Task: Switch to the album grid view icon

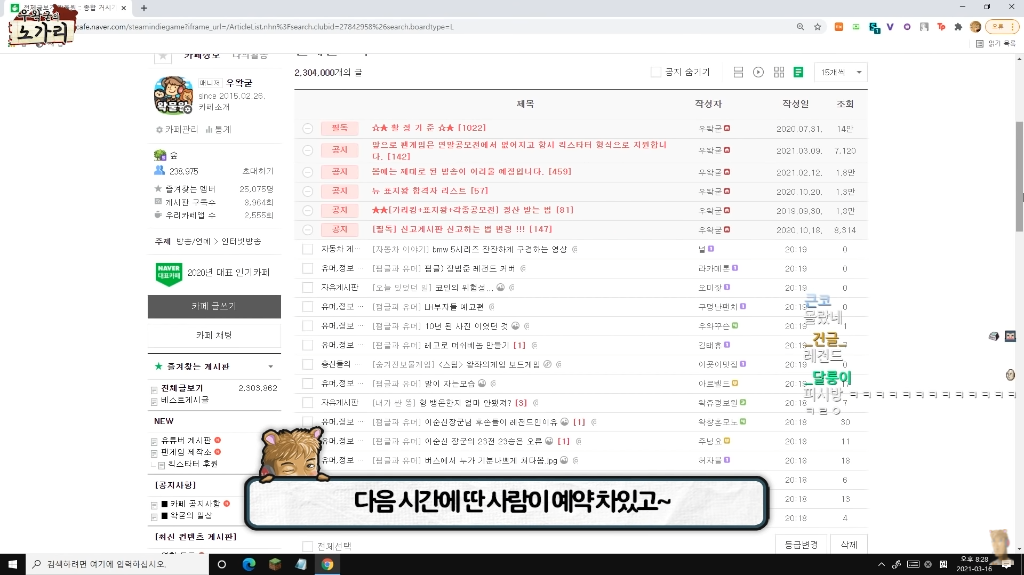Action: coord(778,72)
